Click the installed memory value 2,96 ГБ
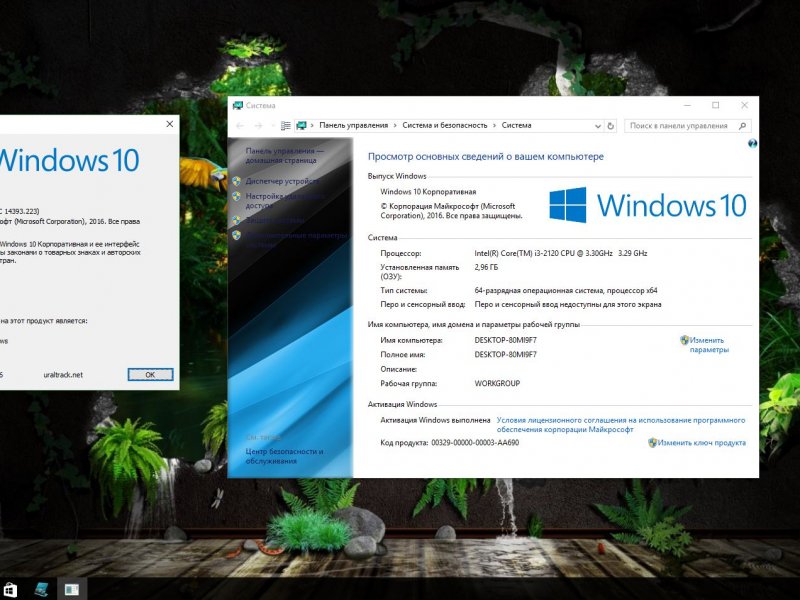 [x=486, y=267]
